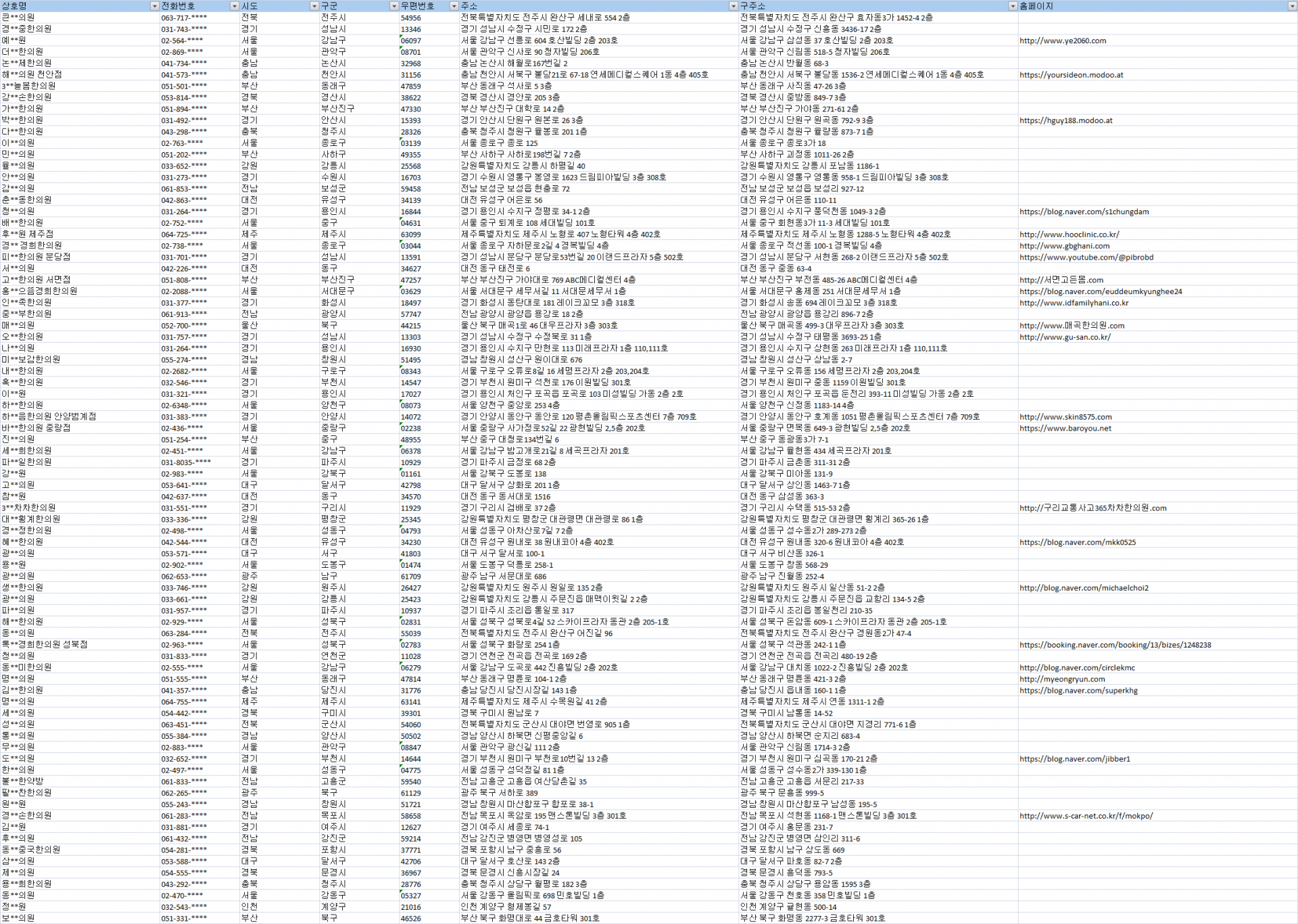Open the http://myeongryun.com link

coord(1062,679)
